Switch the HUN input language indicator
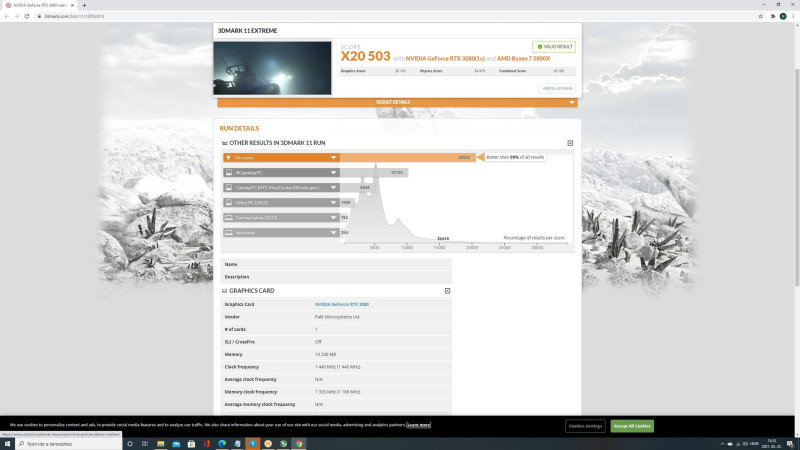The height and width of the screenshot is (450, 800). tap(755, 444)
